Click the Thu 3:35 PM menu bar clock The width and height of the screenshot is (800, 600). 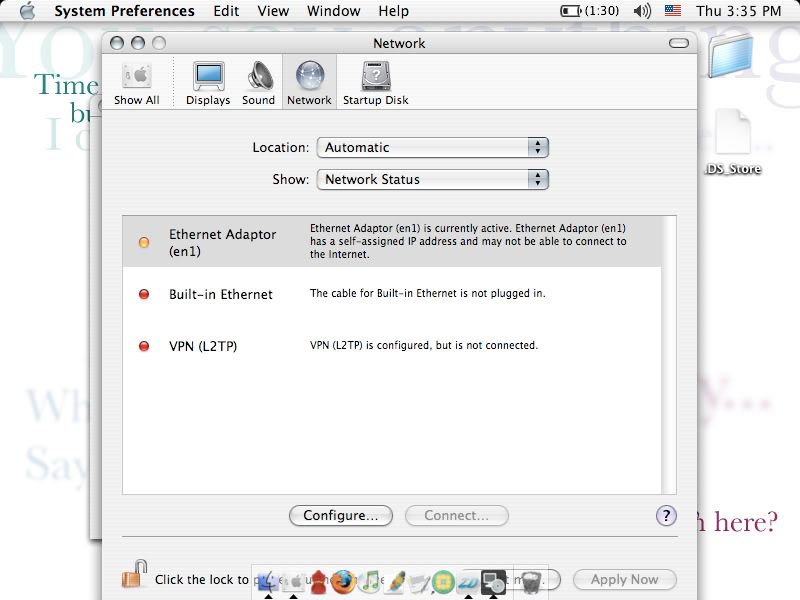(x=738, y=11)
